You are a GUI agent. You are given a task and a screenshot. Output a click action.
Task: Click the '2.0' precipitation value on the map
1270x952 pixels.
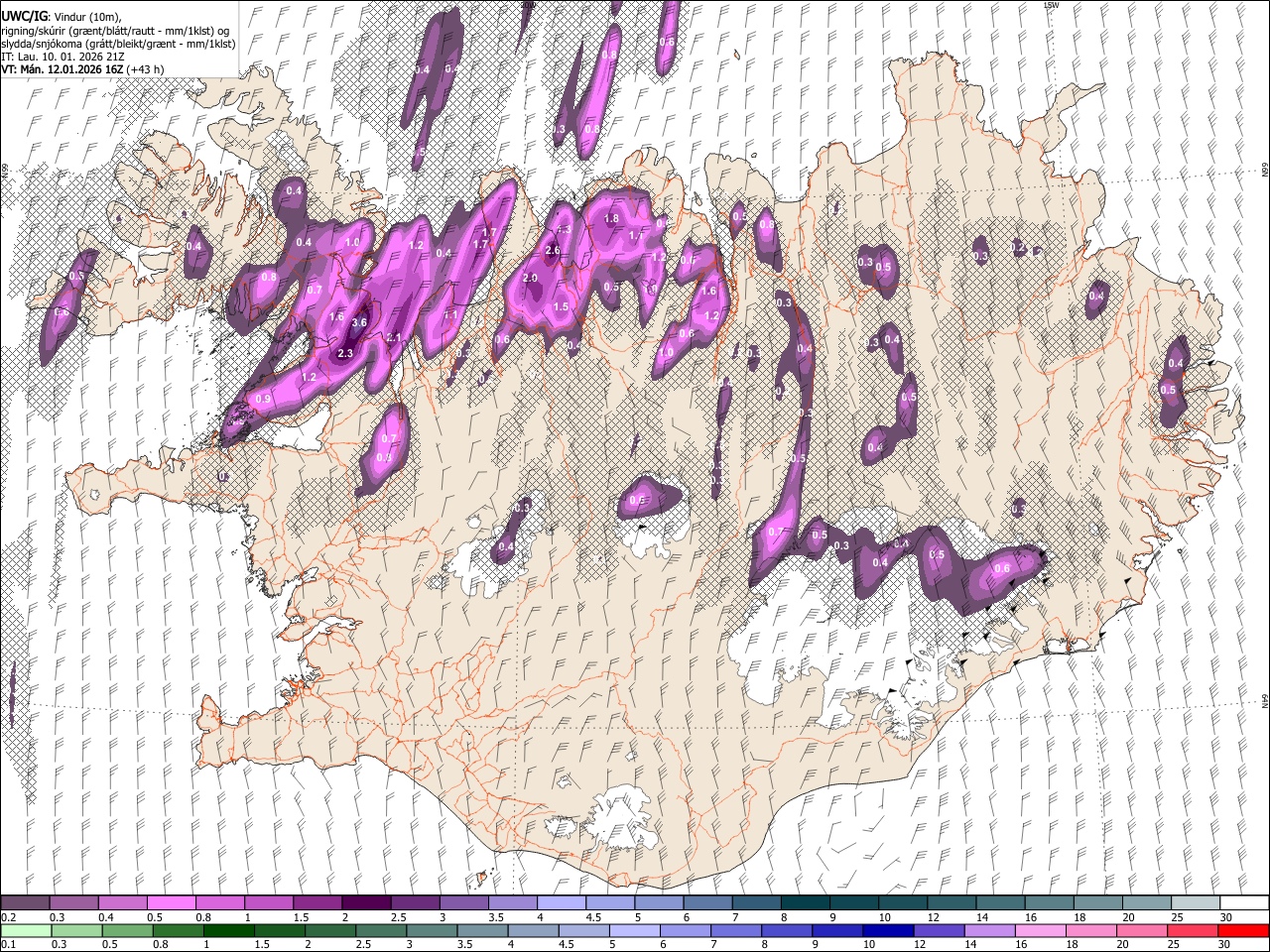530,279
